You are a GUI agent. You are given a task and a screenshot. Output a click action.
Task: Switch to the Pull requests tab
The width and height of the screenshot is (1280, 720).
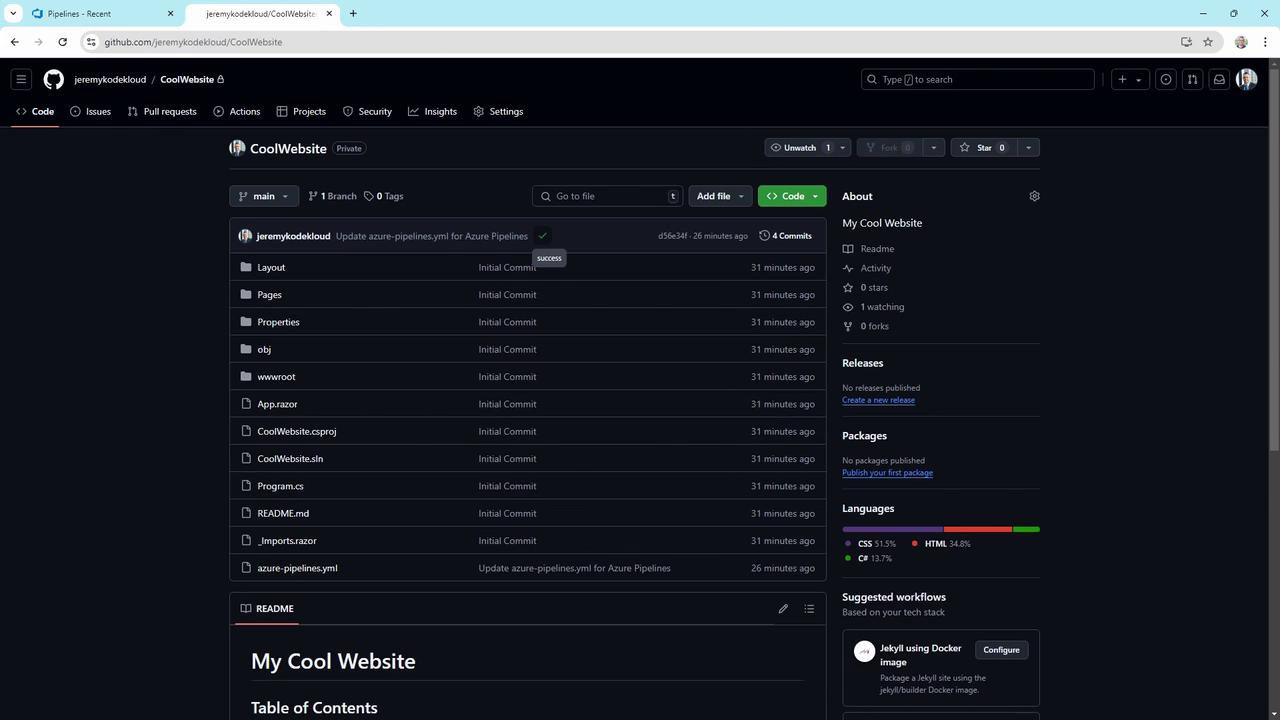[162, 111]
